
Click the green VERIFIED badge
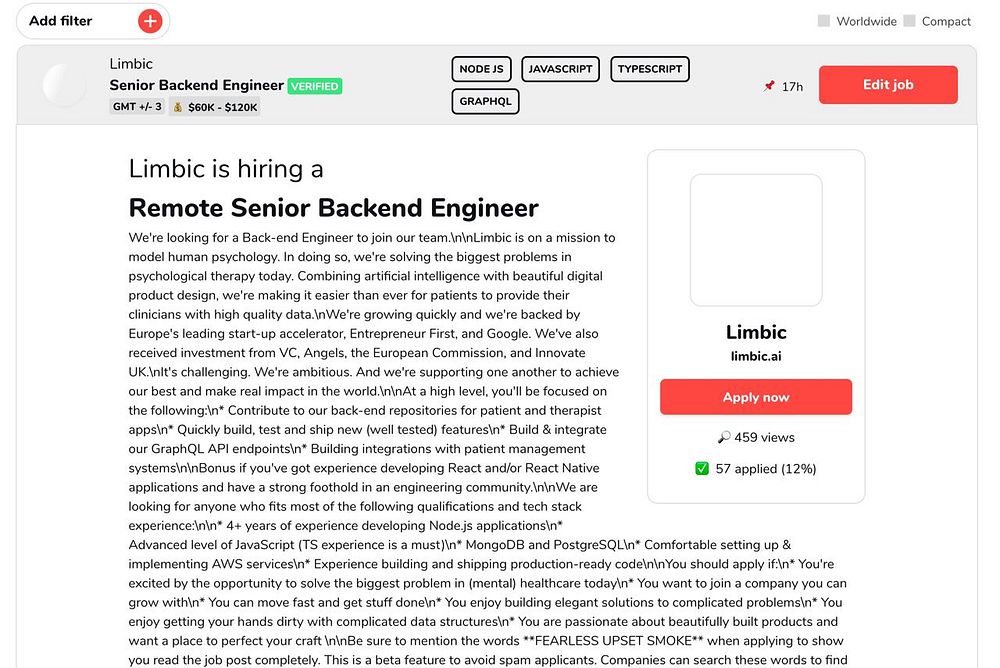pyautogui.click(x=315, y=86)
